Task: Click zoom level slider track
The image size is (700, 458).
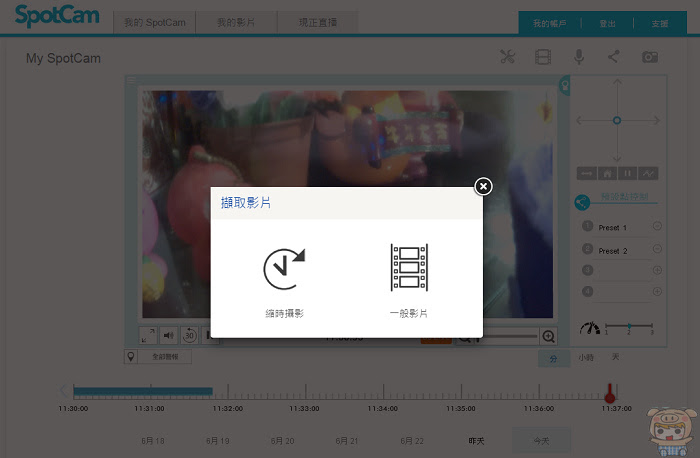Action: 510,336
